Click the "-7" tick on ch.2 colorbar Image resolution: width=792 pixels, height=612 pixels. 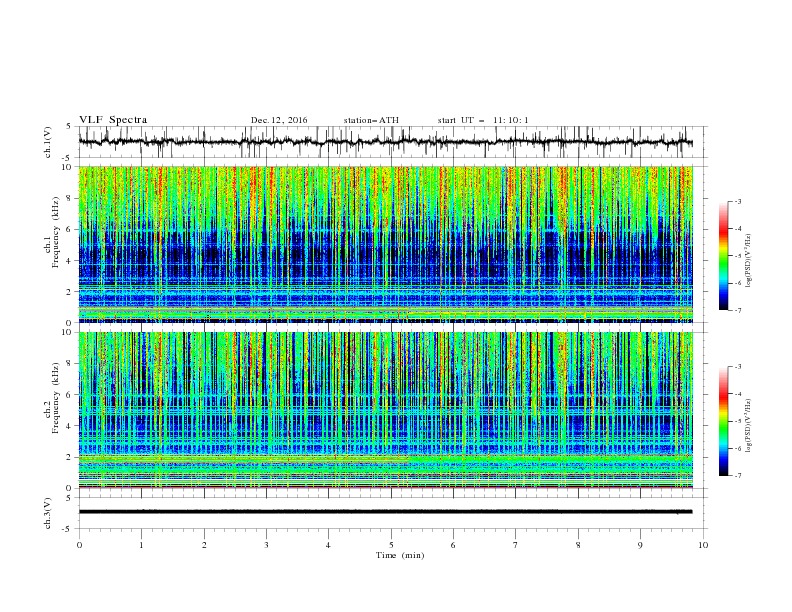[738, 475]
